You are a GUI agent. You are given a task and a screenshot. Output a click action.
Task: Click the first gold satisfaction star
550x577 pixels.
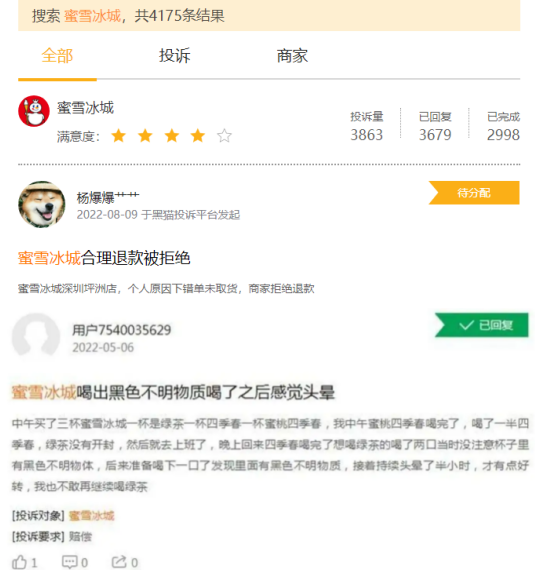[118, 136]
